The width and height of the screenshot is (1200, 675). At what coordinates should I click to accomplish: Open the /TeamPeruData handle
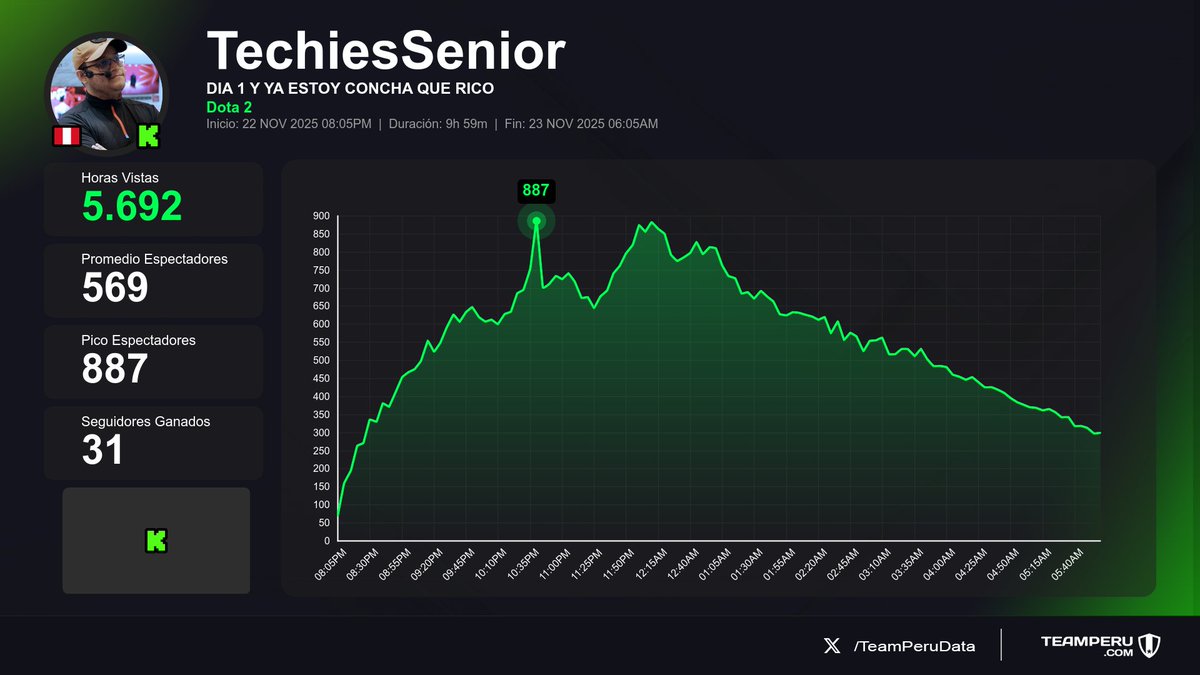(x=914, y=646)
